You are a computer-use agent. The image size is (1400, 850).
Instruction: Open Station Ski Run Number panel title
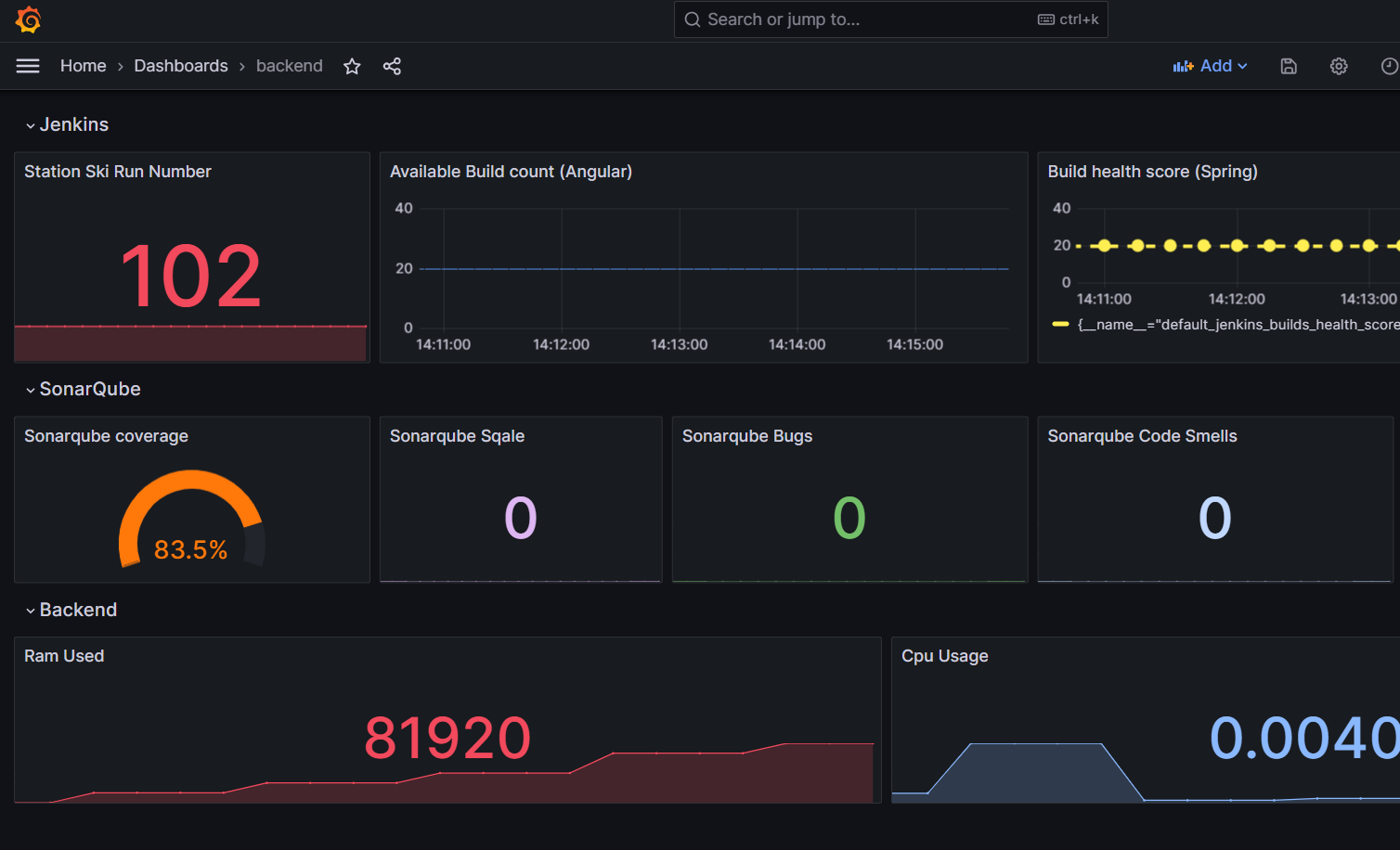[118, 172]
